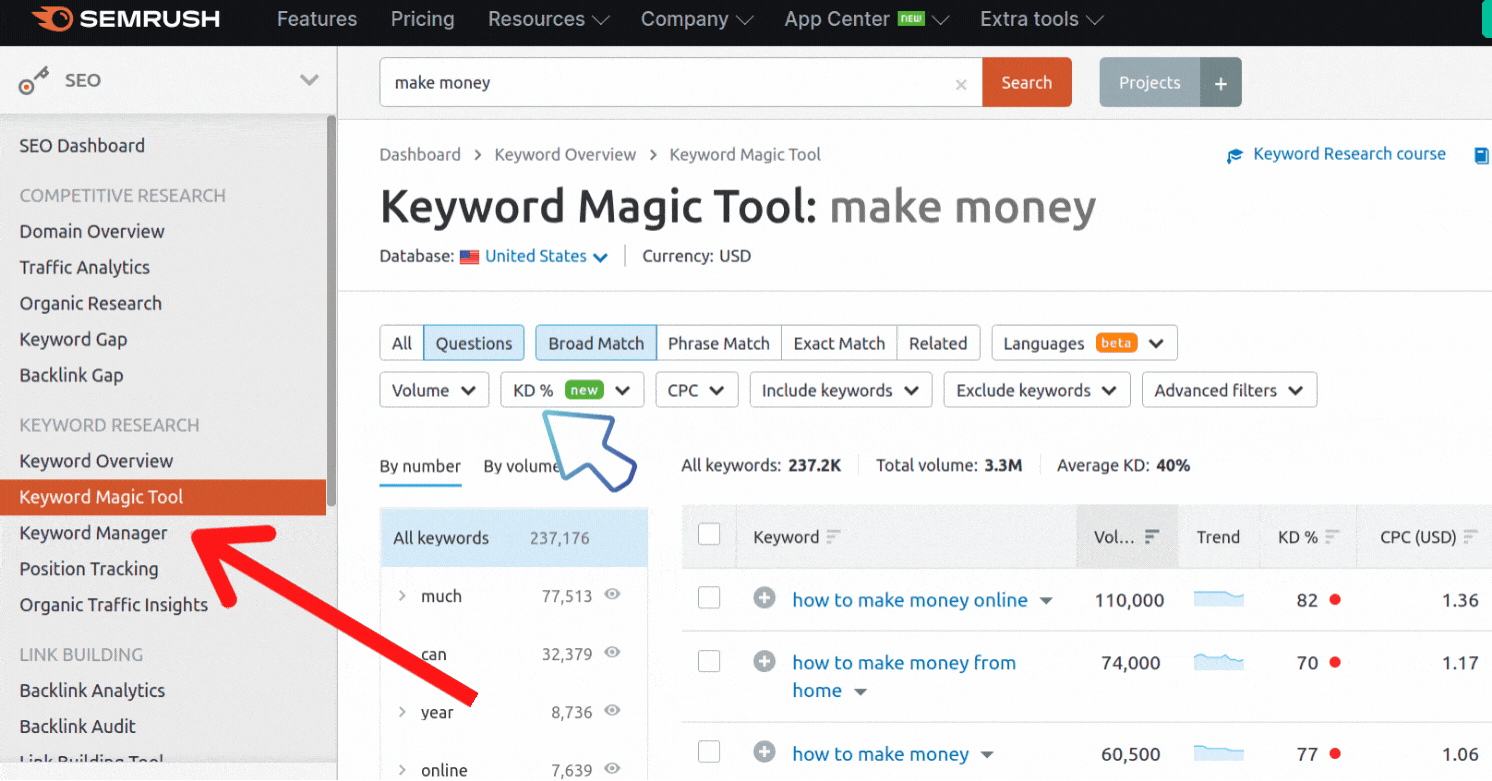1492x781 pixels.
Task: Click the orange Search button
Action: pos(1027,83)
